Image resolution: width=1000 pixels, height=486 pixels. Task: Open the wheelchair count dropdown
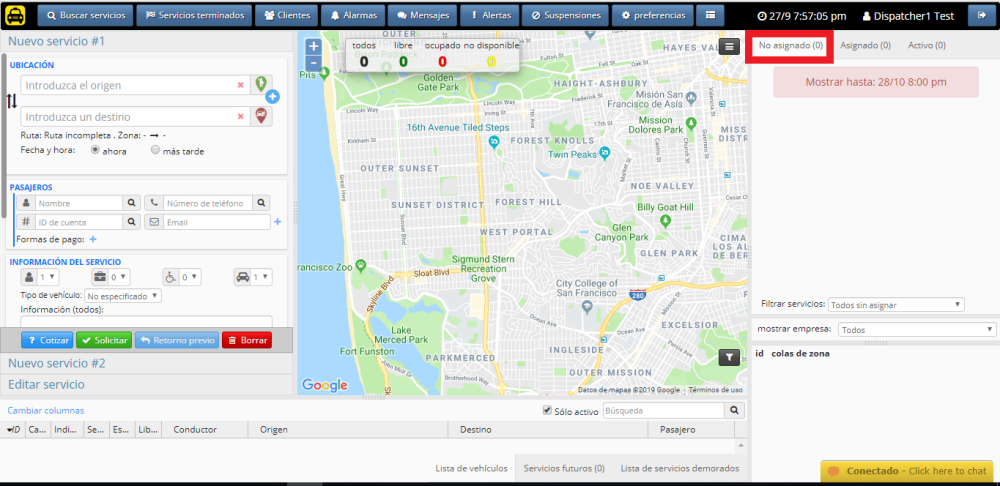pyautogui.click(x=190, y=277)
